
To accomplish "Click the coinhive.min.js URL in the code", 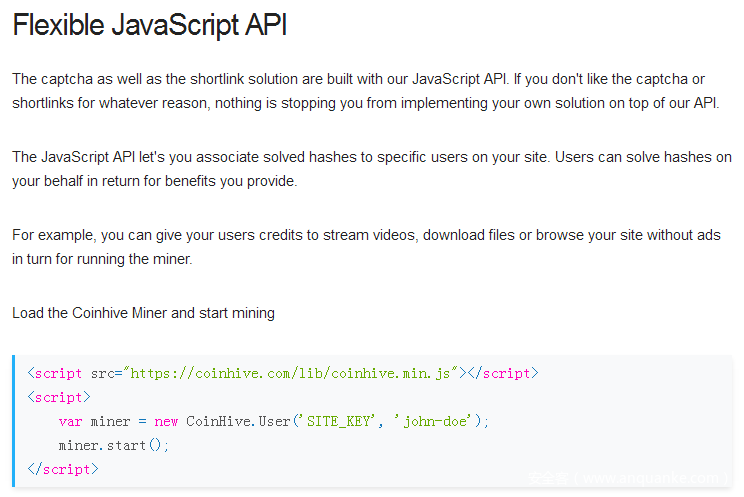I will click(294, 373).
